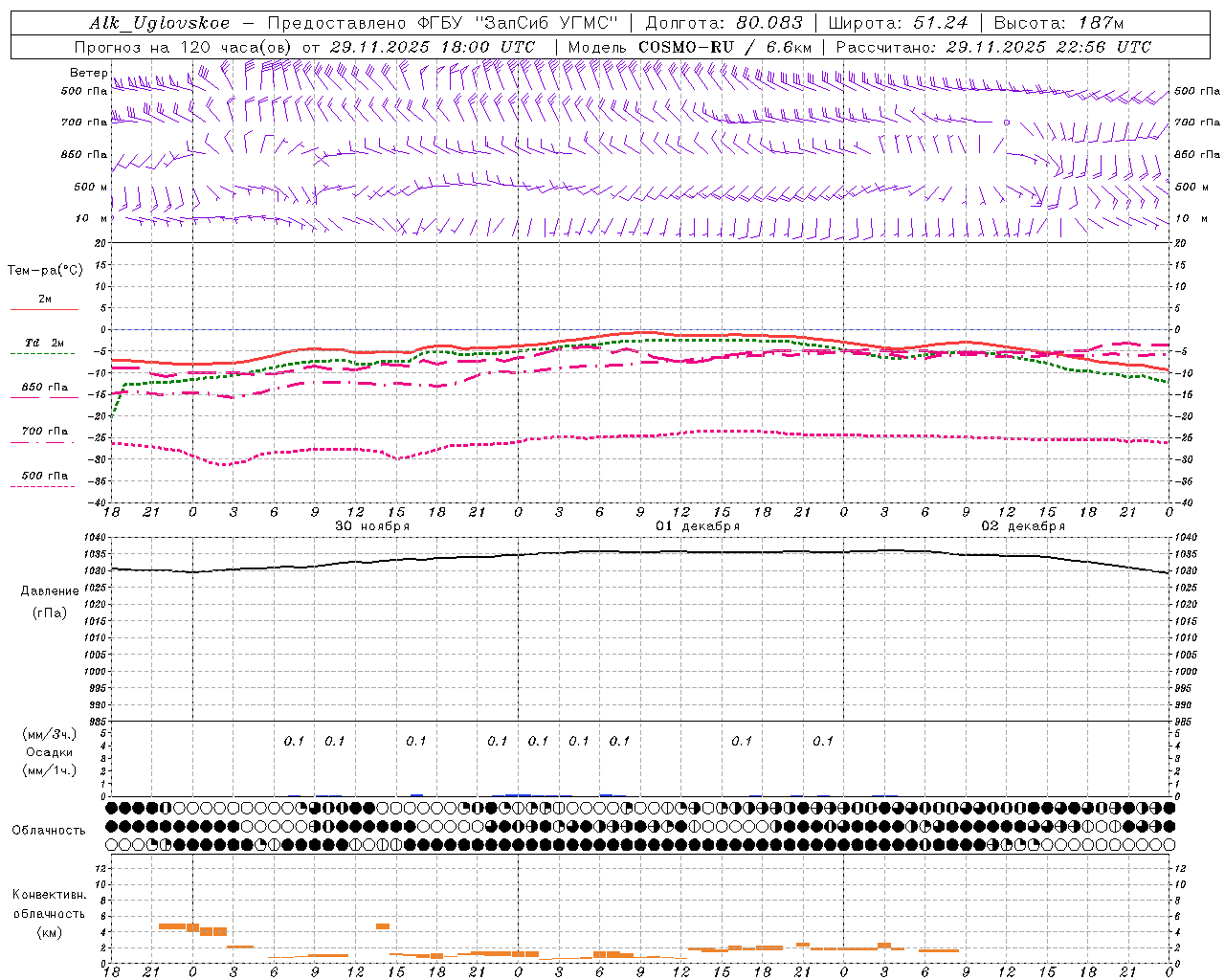This screenshot has height=980, width=1225.
Task: Click the calm-wind circle on the 700 гПа row
Action: pyautogui.click(x=1006, y=122)
